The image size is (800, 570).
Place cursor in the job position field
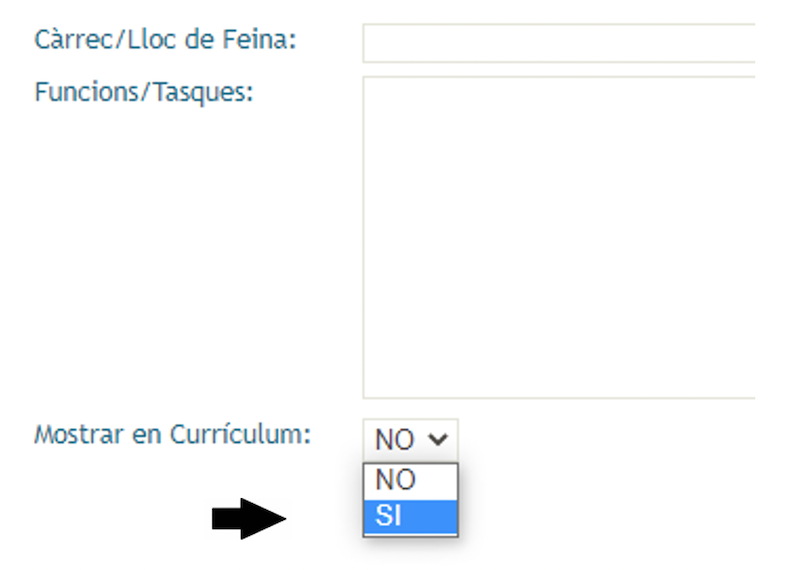point(557,44)
